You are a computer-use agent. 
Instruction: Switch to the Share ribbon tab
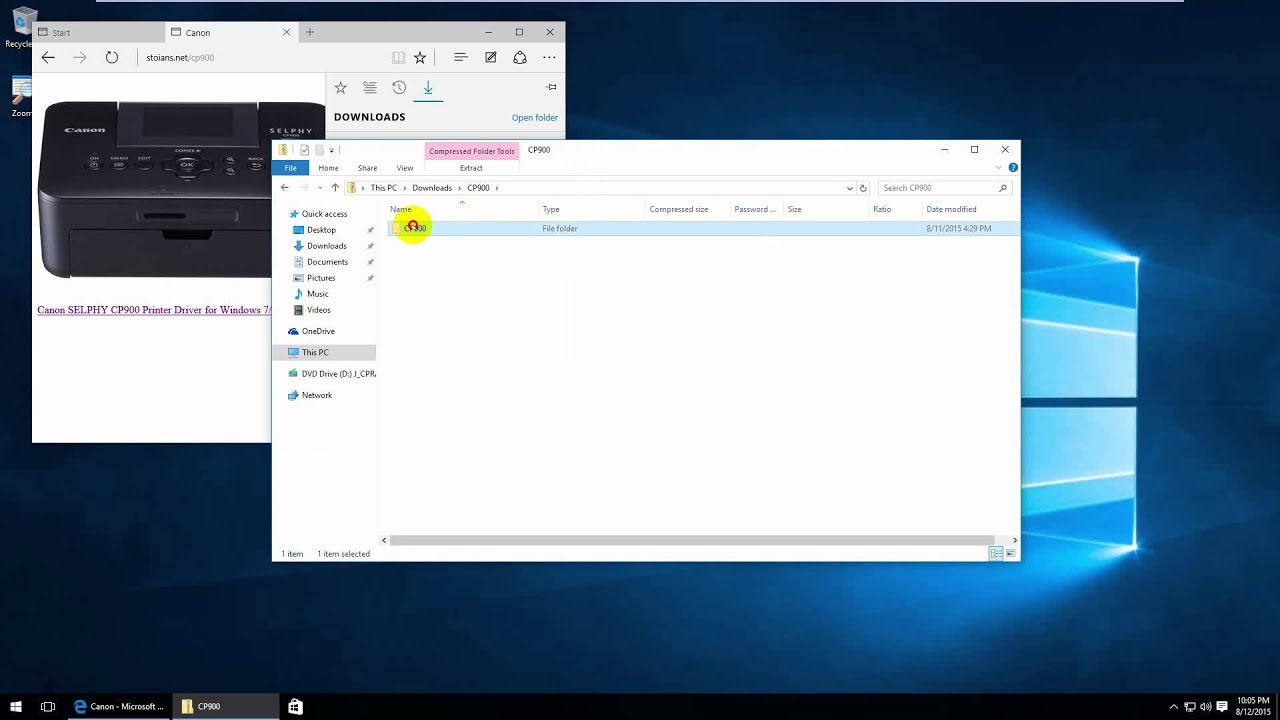point(367,168)
